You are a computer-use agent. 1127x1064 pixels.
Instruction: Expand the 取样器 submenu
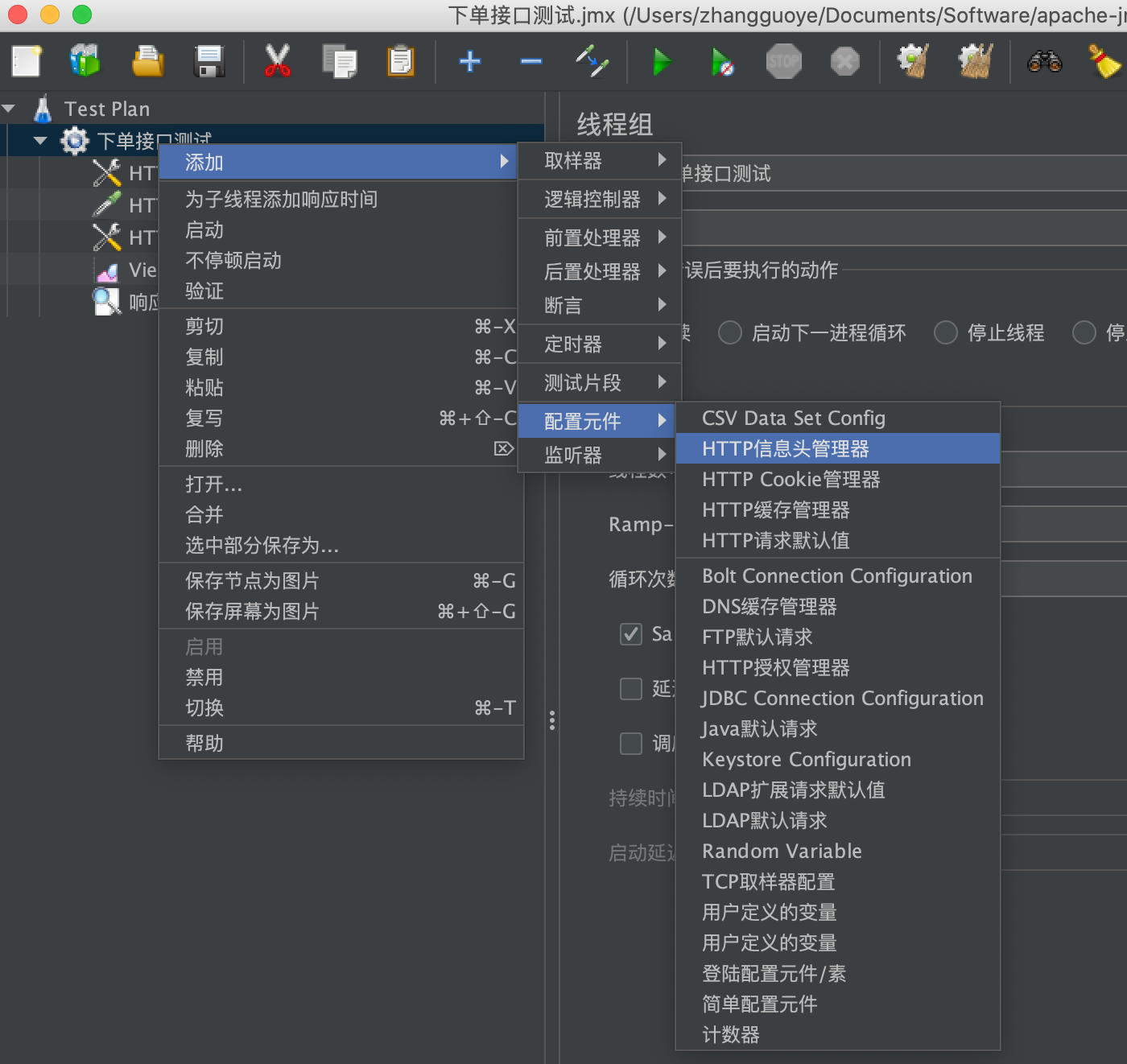(600, 161)
